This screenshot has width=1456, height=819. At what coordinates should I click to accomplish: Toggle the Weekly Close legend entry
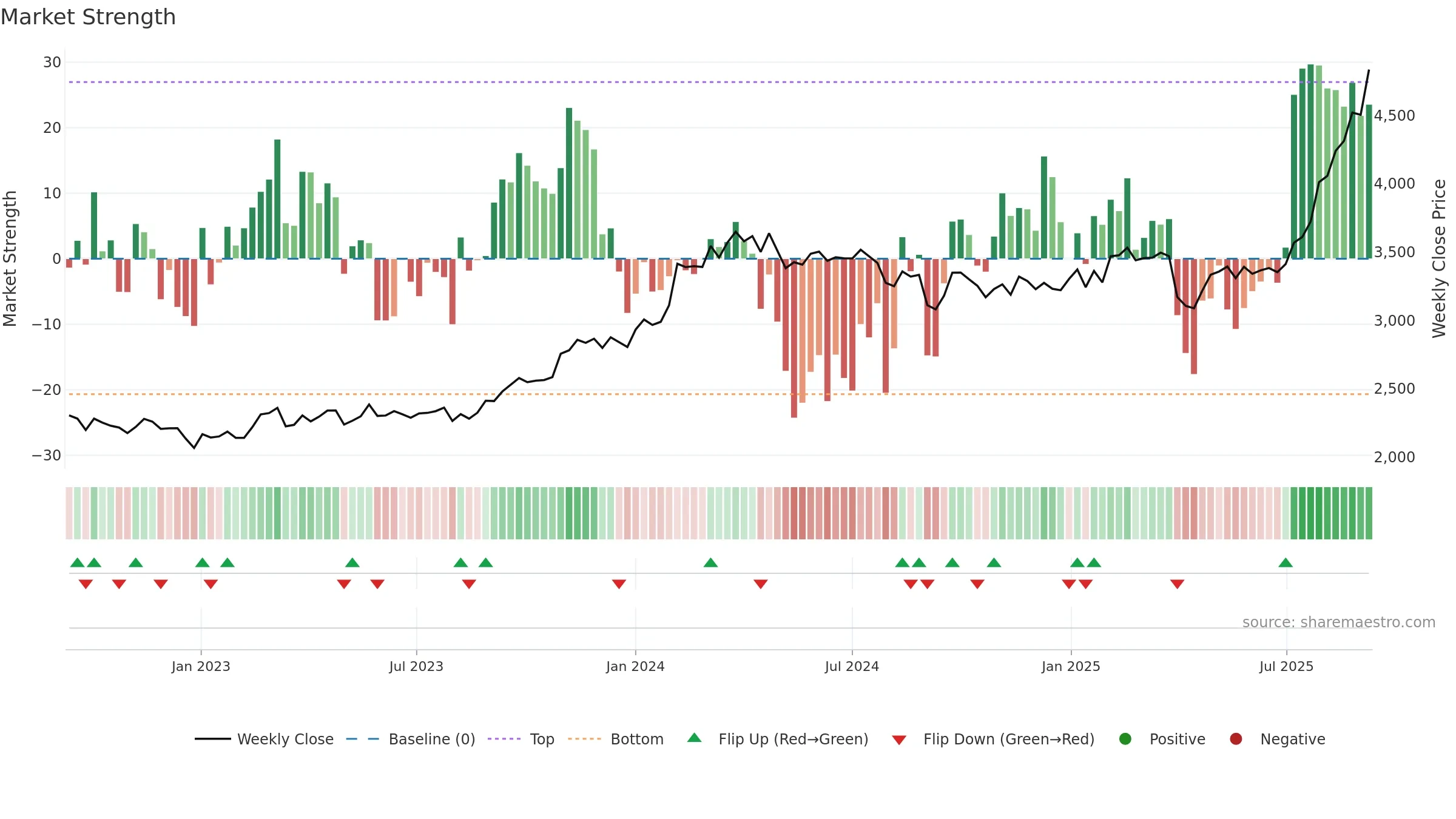pyautogui.click(x=264, y=739)
